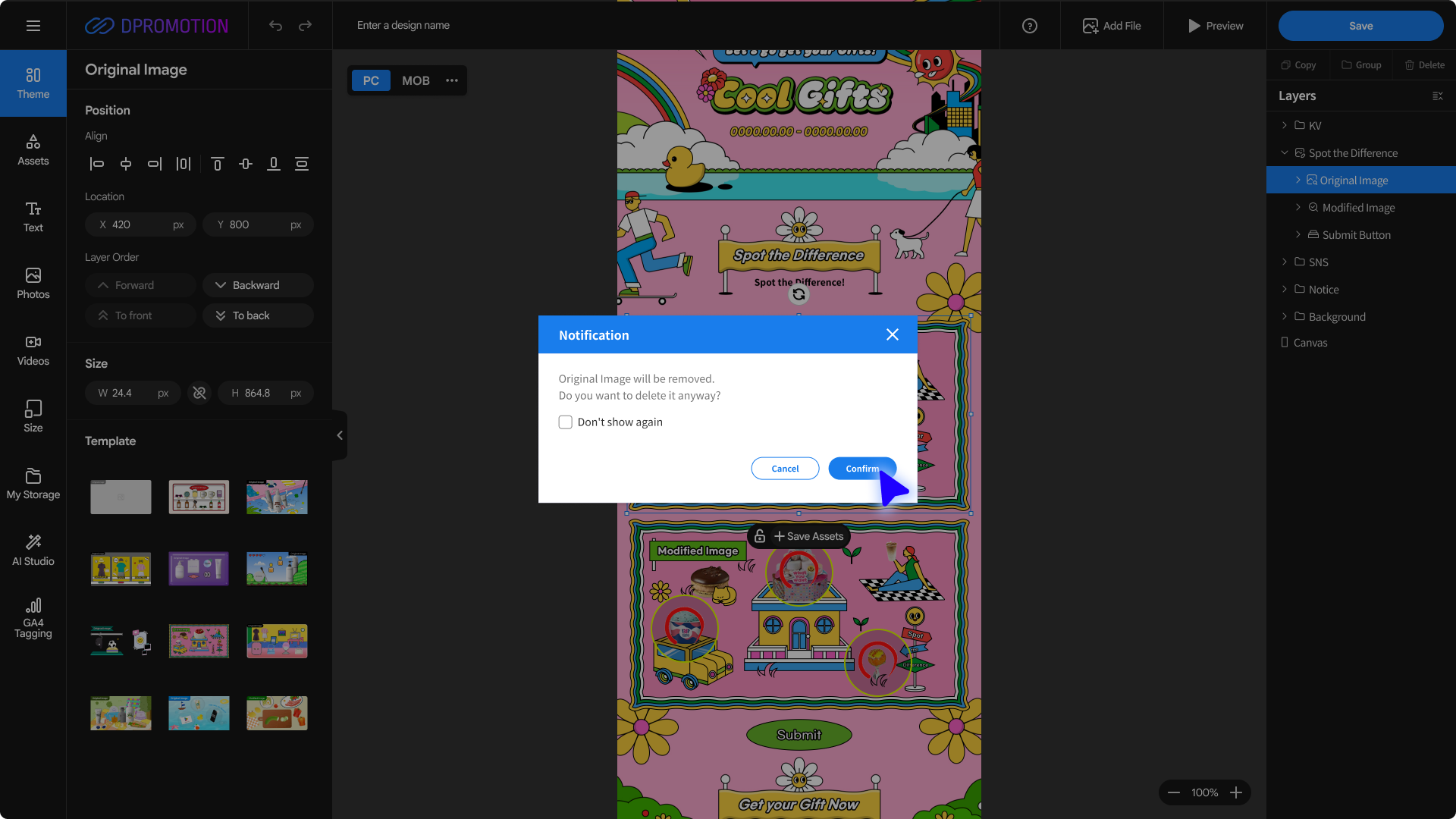
Task: Collapse the Spot the Difference layer group
Action: [x=1285, y=152]
